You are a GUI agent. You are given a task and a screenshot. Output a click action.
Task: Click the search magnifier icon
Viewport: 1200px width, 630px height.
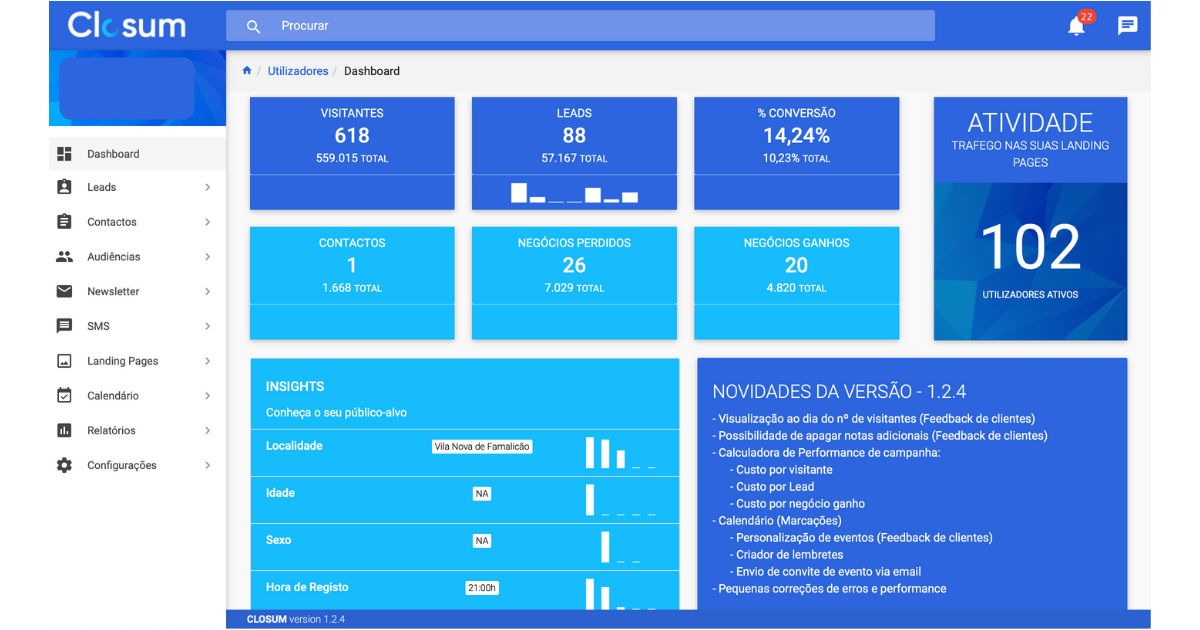pyautogui.click(x=253, y=26)
